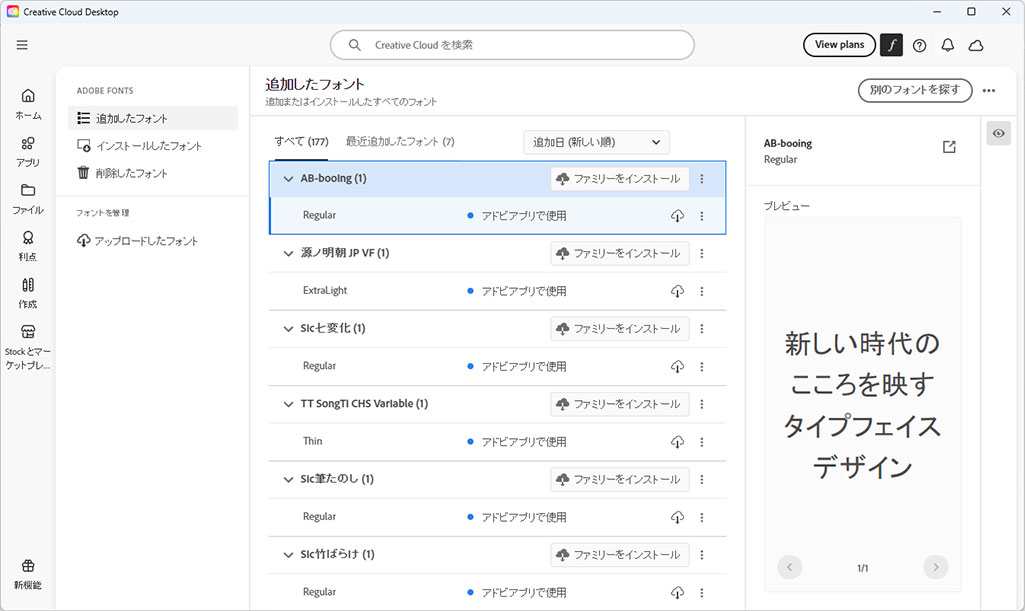Click the View plans button
Screen dimensions: 1025x611
click(x=839, y=45)
